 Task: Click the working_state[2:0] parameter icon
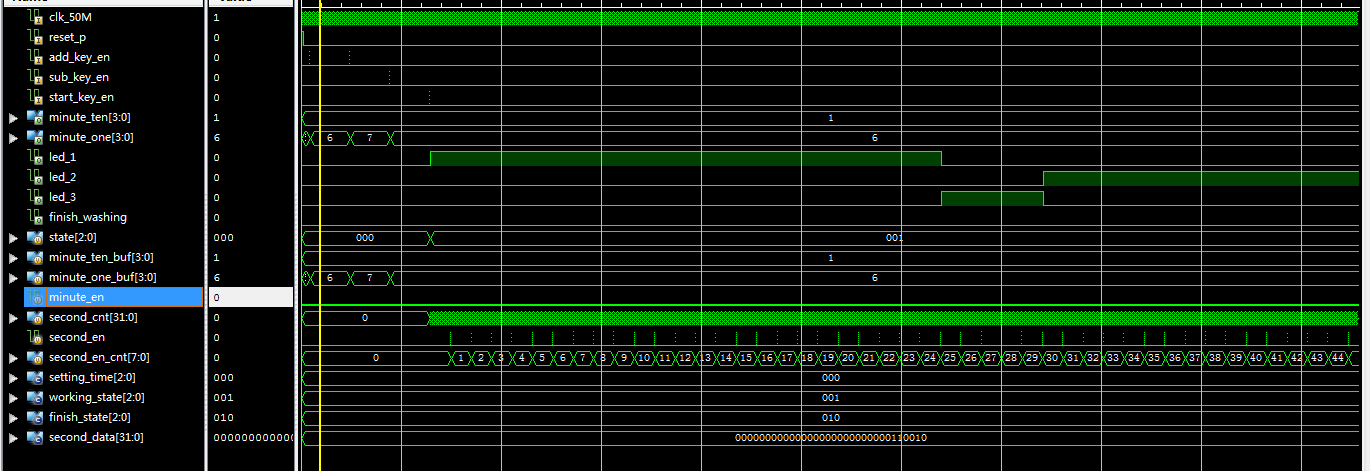coord(35,397)
